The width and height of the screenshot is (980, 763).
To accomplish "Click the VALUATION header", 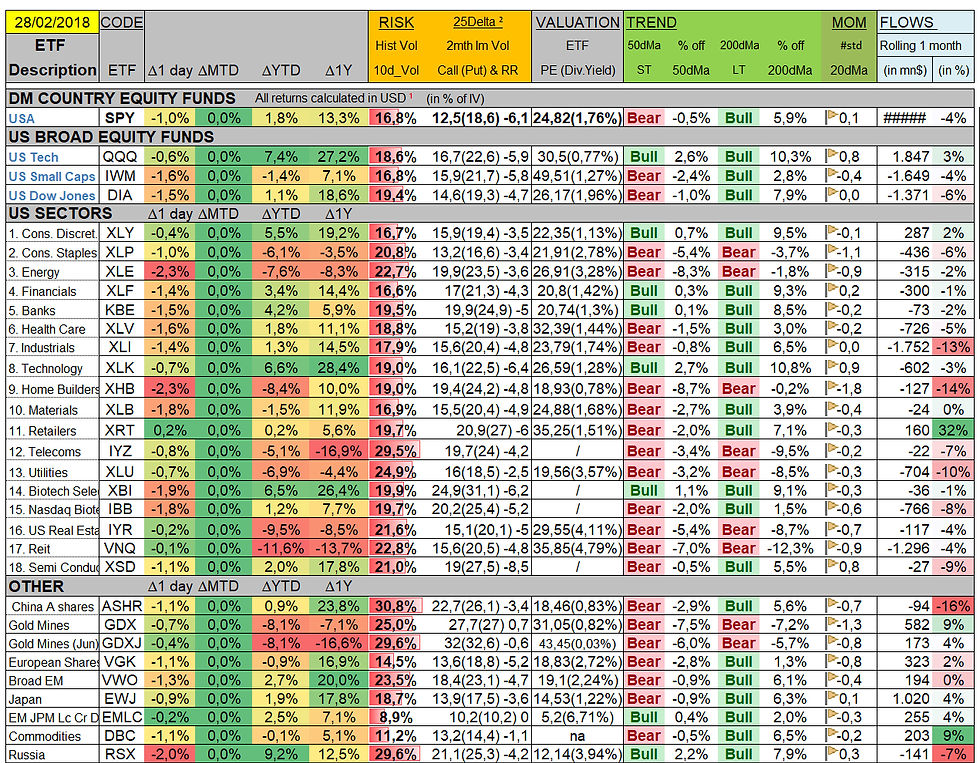I will pyautogui.click(x=578, y=22).
